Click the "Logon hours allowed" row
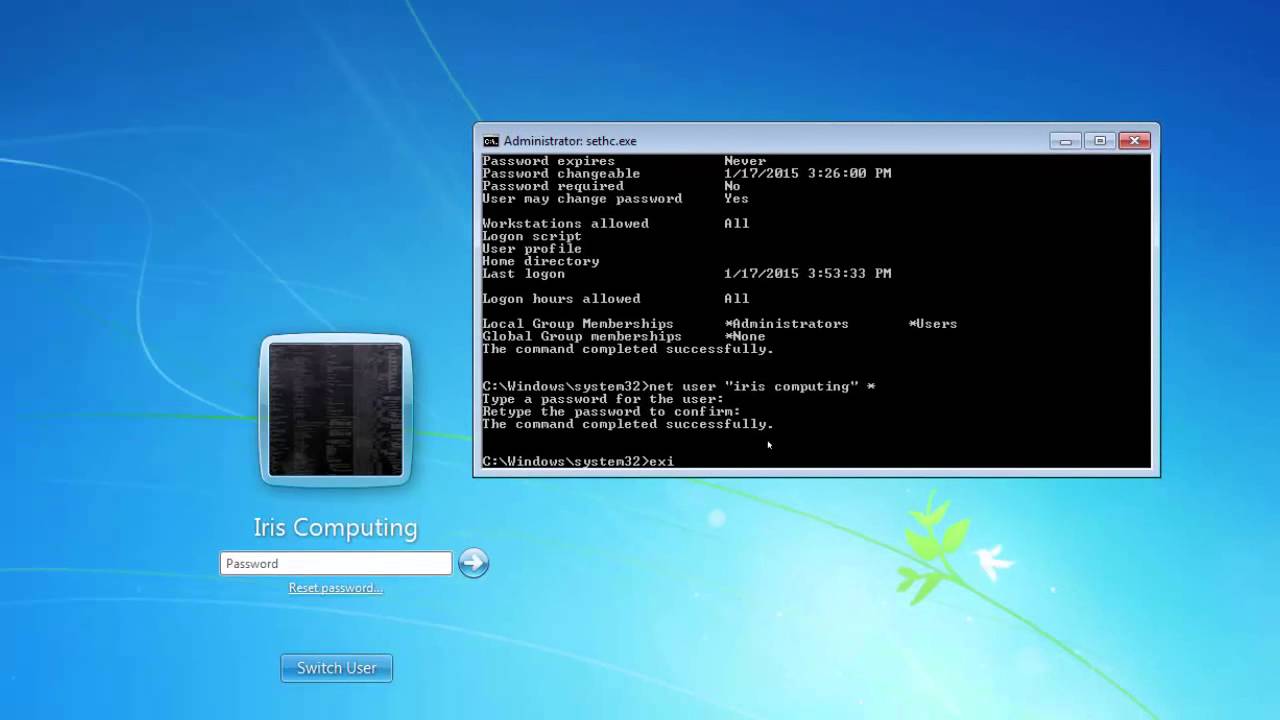 (560, 299)
